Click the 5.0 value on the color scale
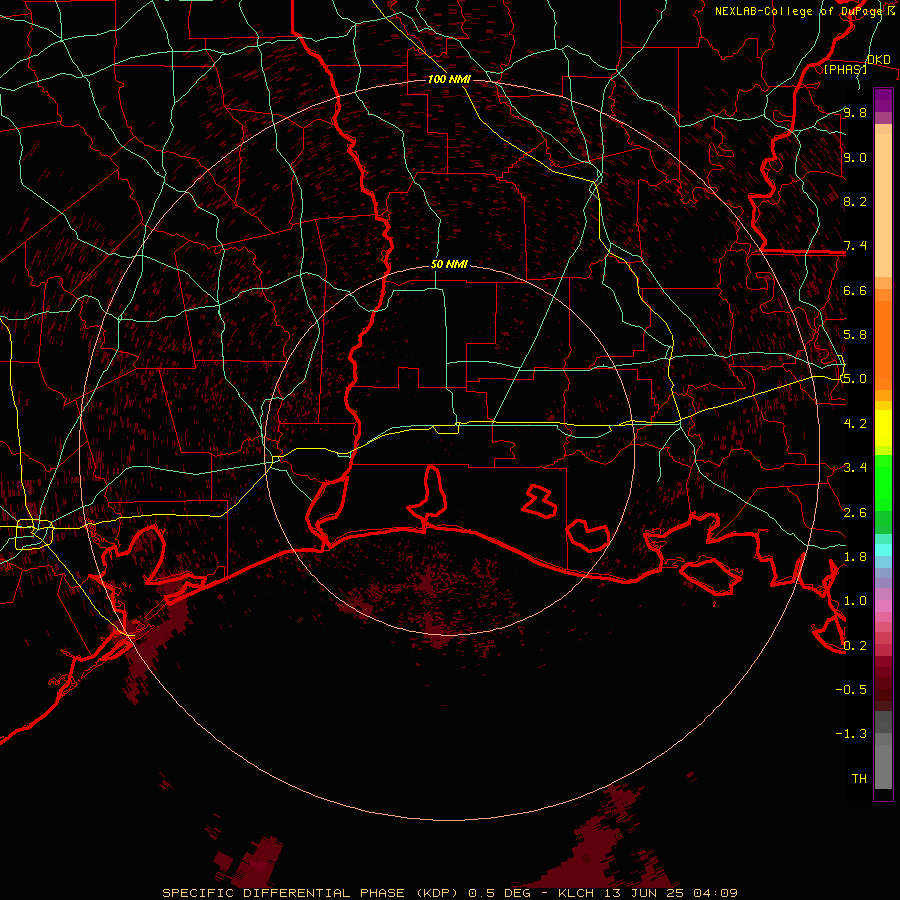 tap(855, 379)
